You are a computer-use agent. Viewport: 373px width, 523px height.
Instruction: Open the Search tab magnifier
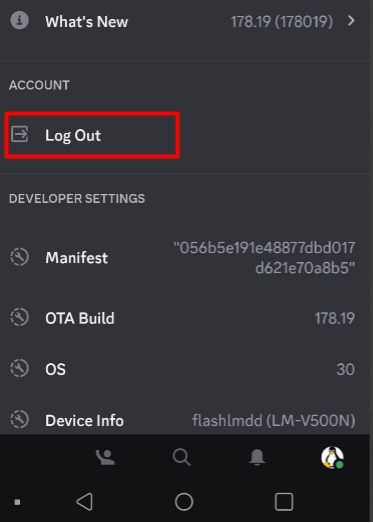click(181, 457)
